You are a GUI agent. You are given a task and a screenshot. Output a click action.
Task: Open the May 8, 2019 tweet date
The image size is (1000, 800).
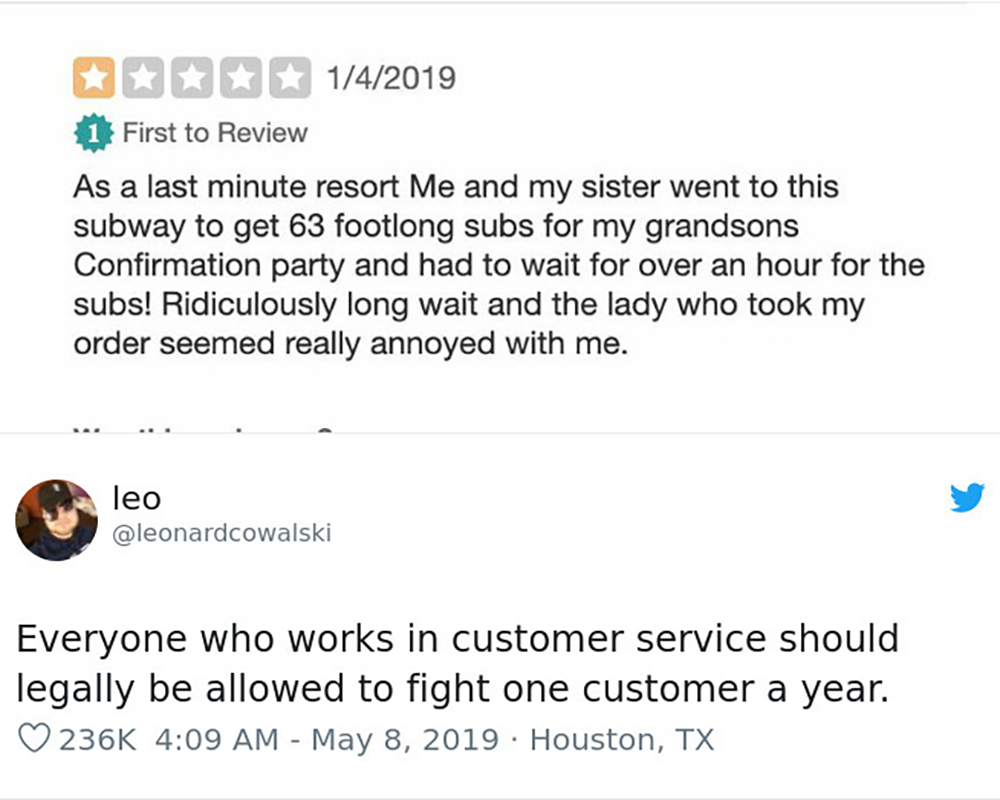tap(405, 740)
